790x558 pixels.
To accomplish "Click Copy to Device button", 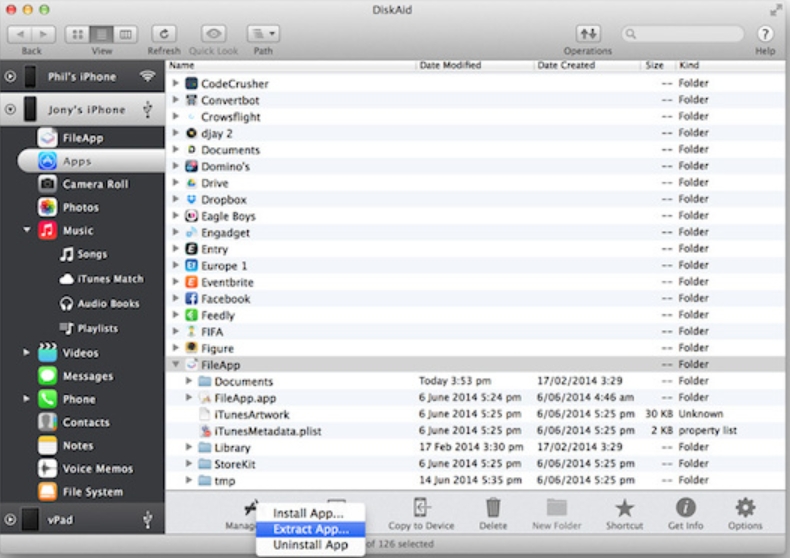I will (421, 513).
